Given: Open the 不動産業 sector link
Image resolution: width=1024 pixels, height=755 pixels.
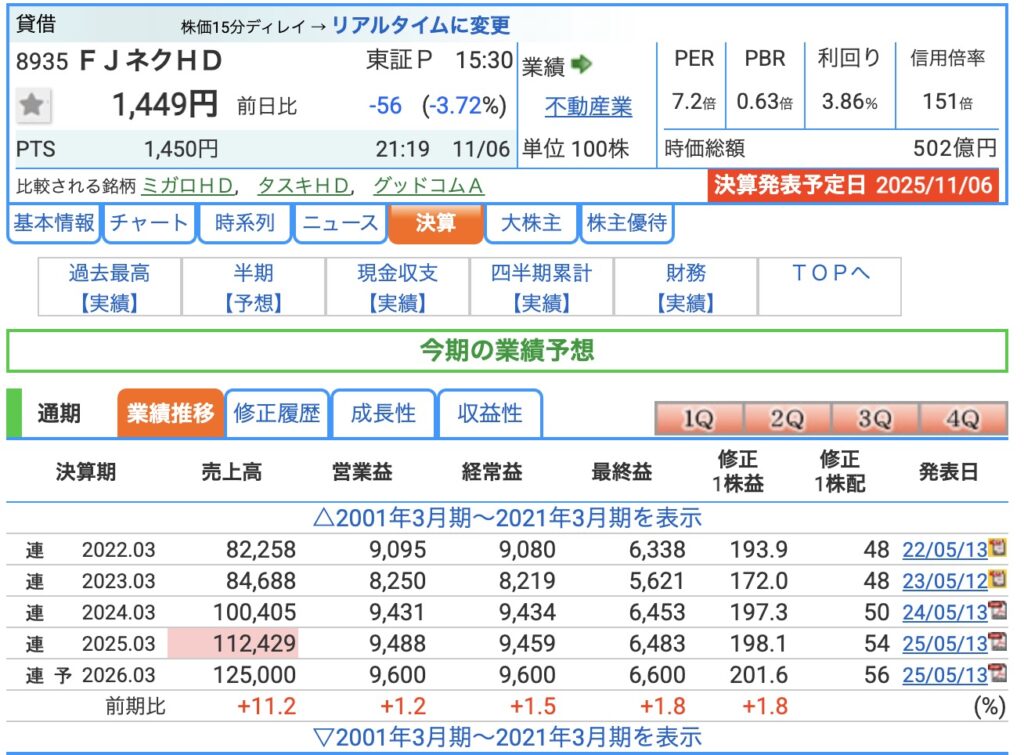Looking at the screenshot, I should point(588,106).
